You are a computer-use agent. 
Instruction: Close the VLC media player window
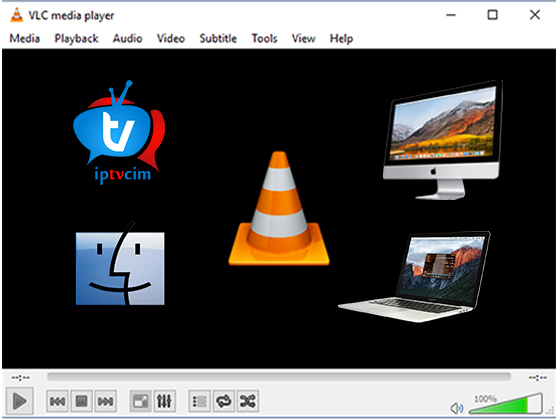(535, 15)
